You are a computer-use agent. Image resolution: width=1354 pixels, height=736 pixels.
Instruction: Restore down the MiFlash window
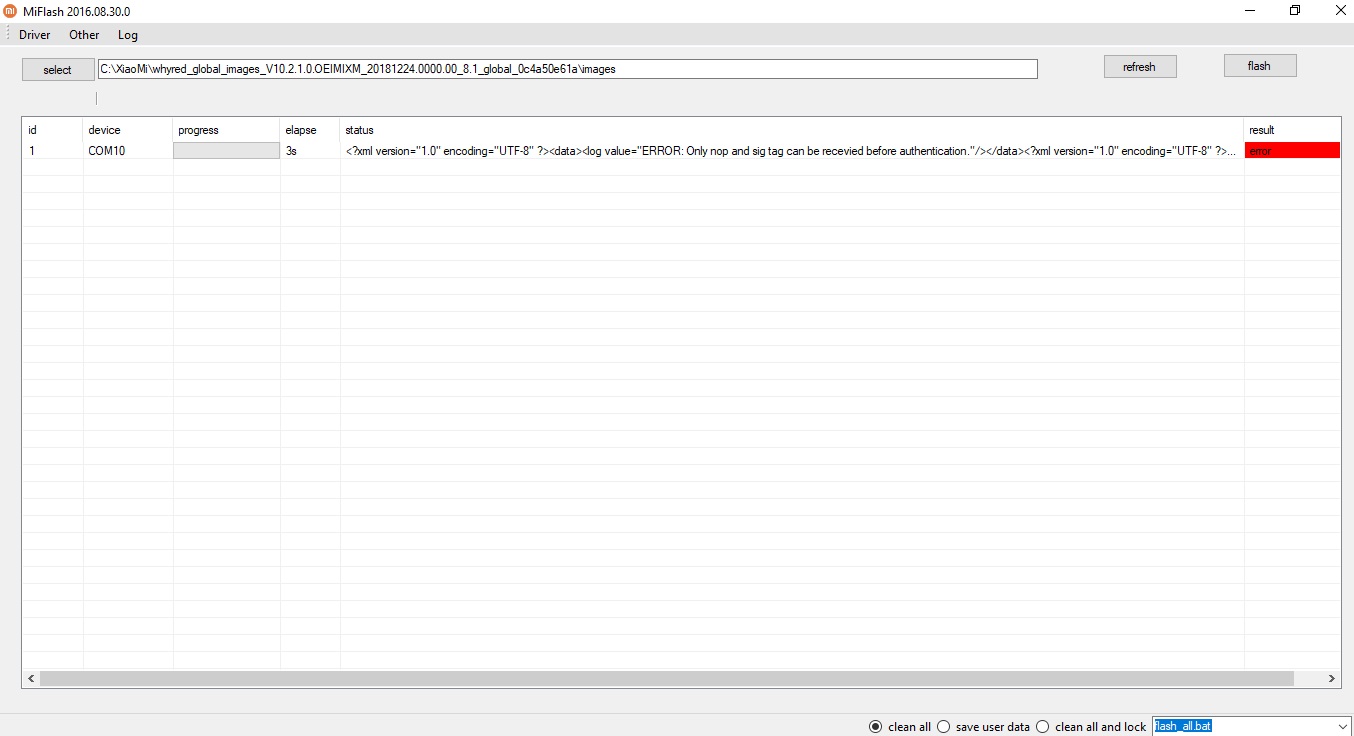pos(1295,10)
